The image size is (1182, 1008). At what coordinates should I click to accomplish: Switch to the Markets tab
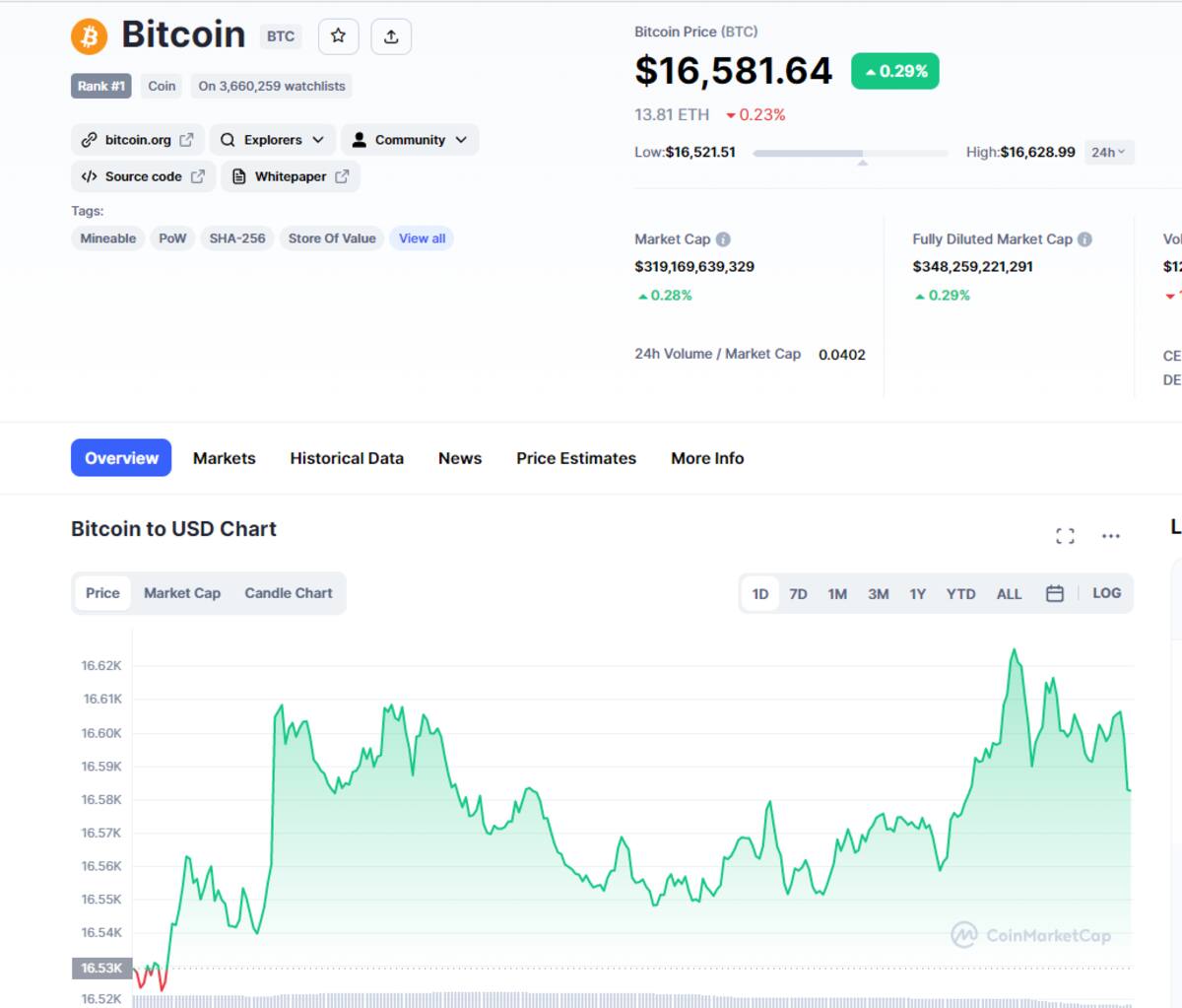coord(225,458)
